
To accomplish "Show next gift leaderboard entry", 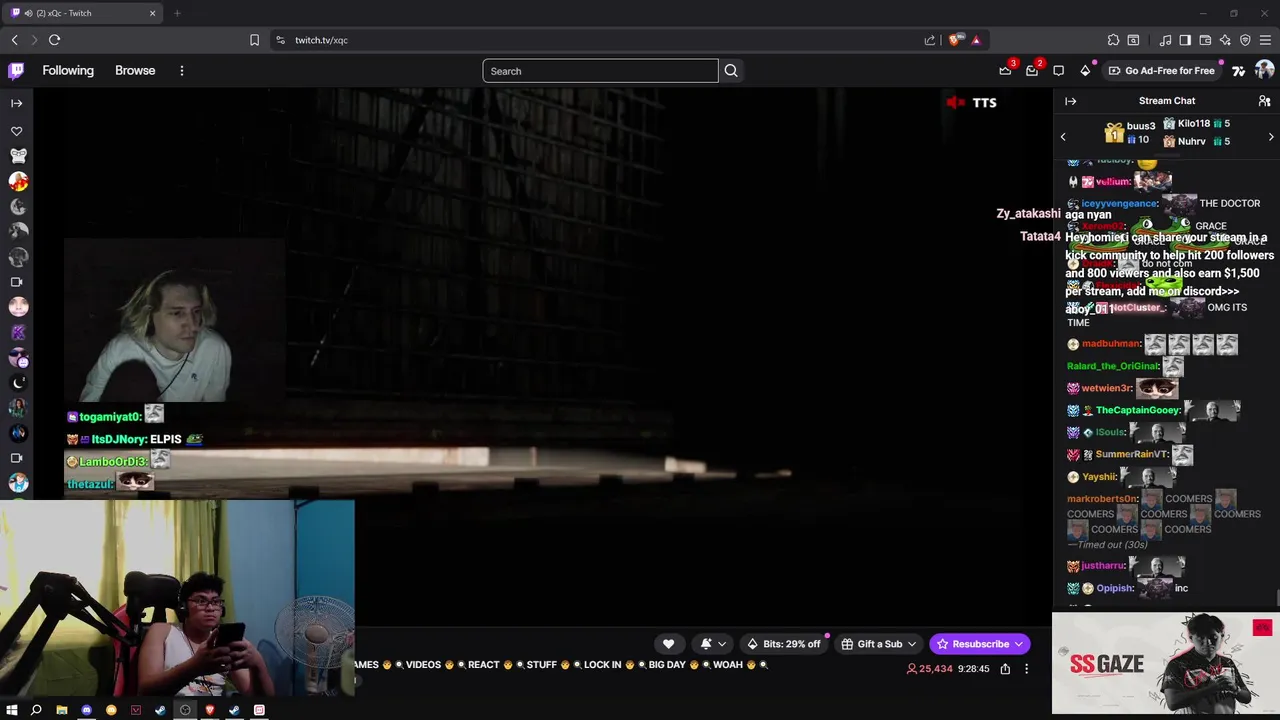I will tap(1271, 137).
